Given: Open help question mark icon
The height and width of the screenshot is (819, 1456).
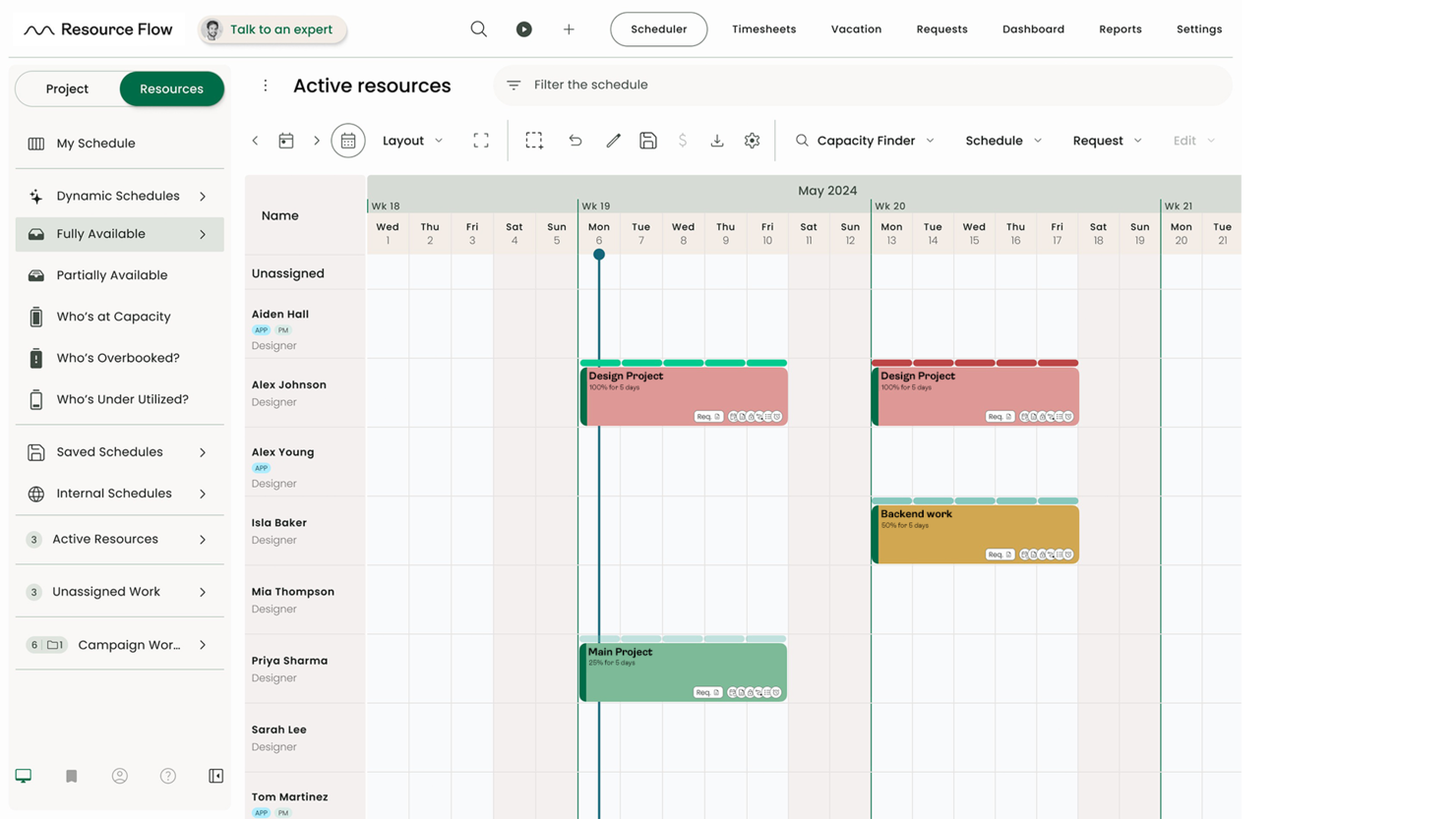Looking at the screenshot, I should coord(168,776).
